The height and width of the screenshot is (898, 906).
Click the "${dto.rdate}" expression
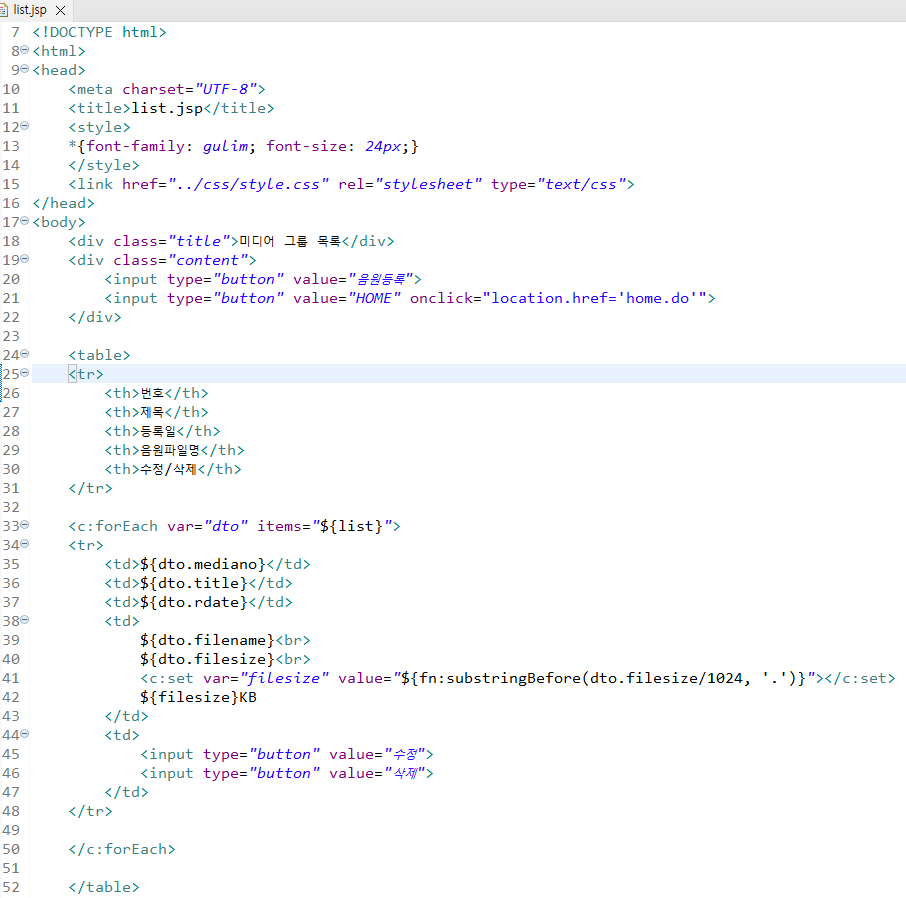pyautogui.click(x=194, y=602)
